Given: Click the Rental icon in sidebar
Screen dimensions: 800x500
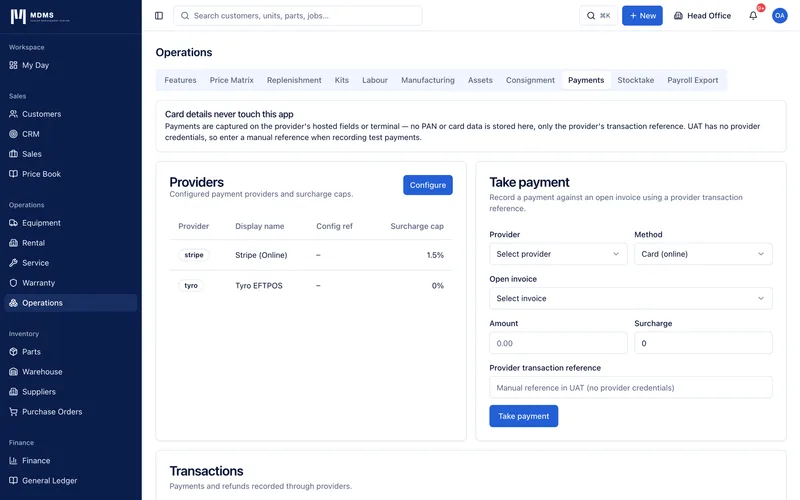Looking at the screenshot, I should 13,243.
